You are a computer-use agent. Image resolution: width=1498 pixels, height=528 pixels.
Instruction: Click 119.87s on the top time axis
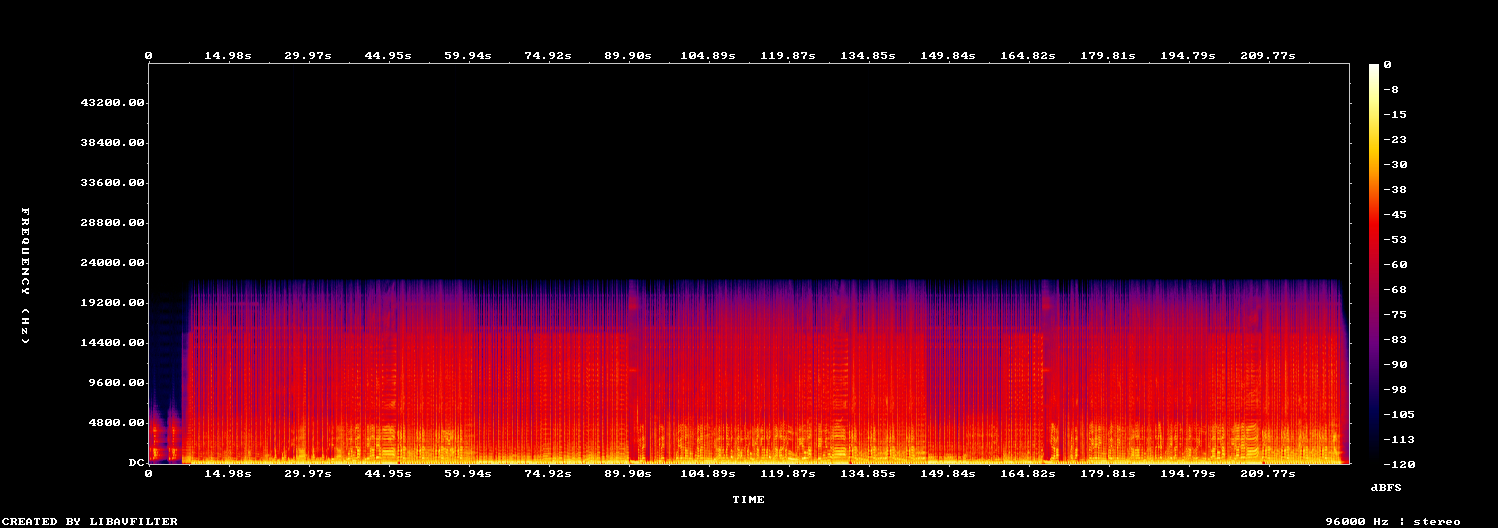(x=788, y=56)
